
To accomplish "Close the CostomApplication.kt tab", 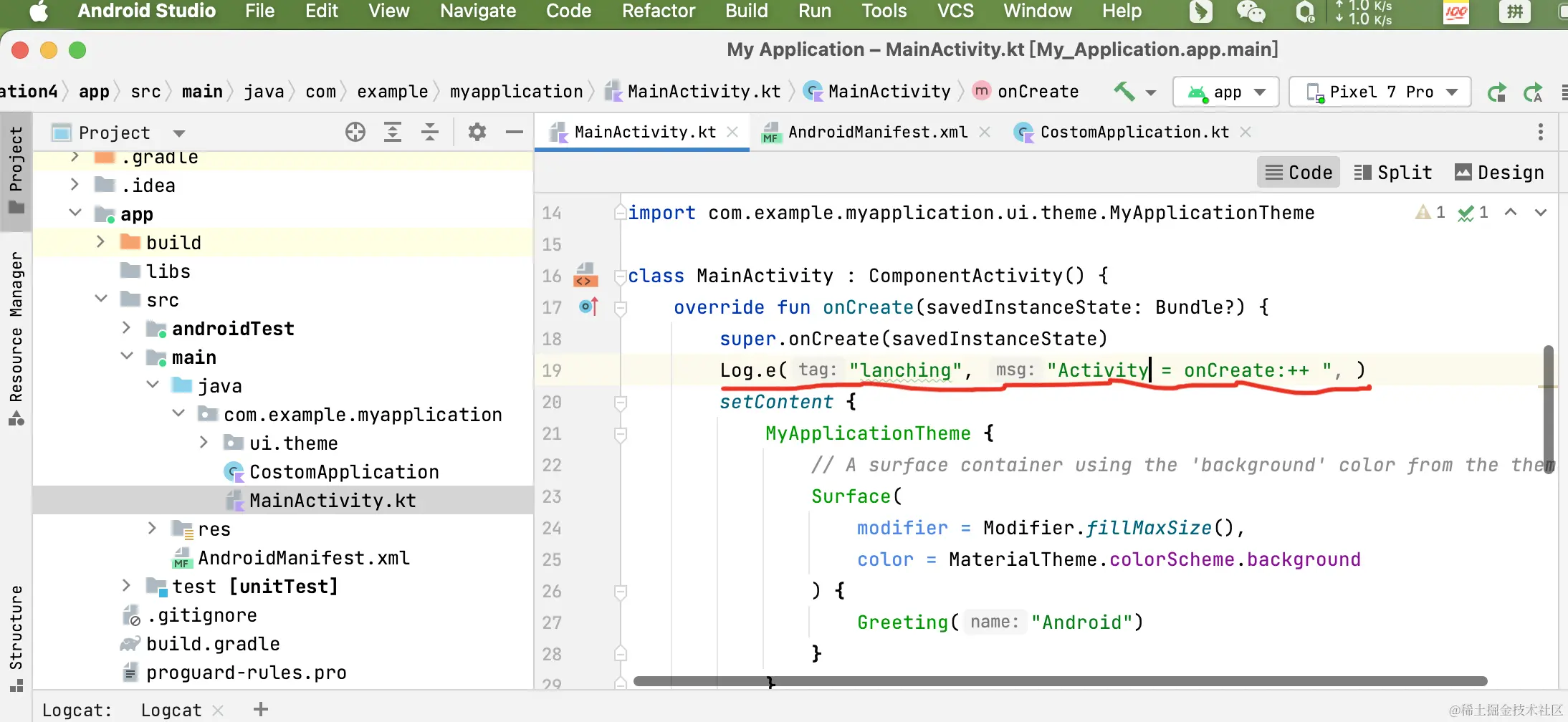I will [x=1246, y=132].
